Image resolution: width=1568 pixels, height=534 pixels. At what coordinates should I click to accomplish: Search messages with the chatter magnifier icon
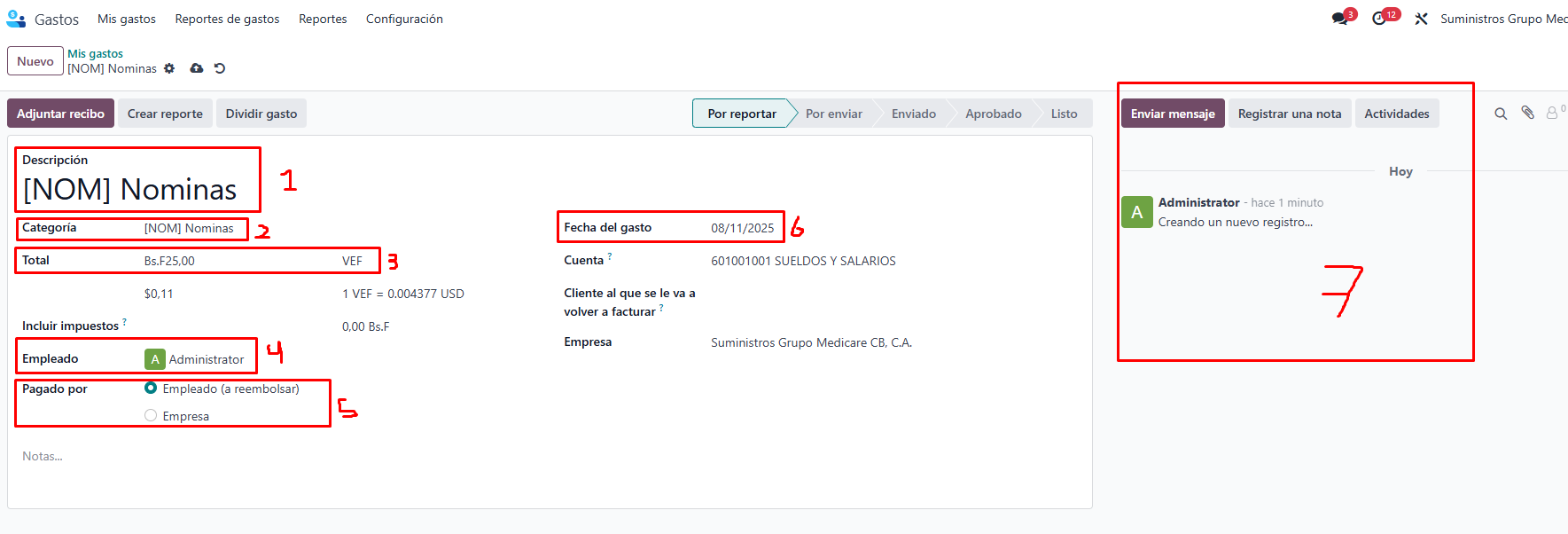pos(1501,114)
